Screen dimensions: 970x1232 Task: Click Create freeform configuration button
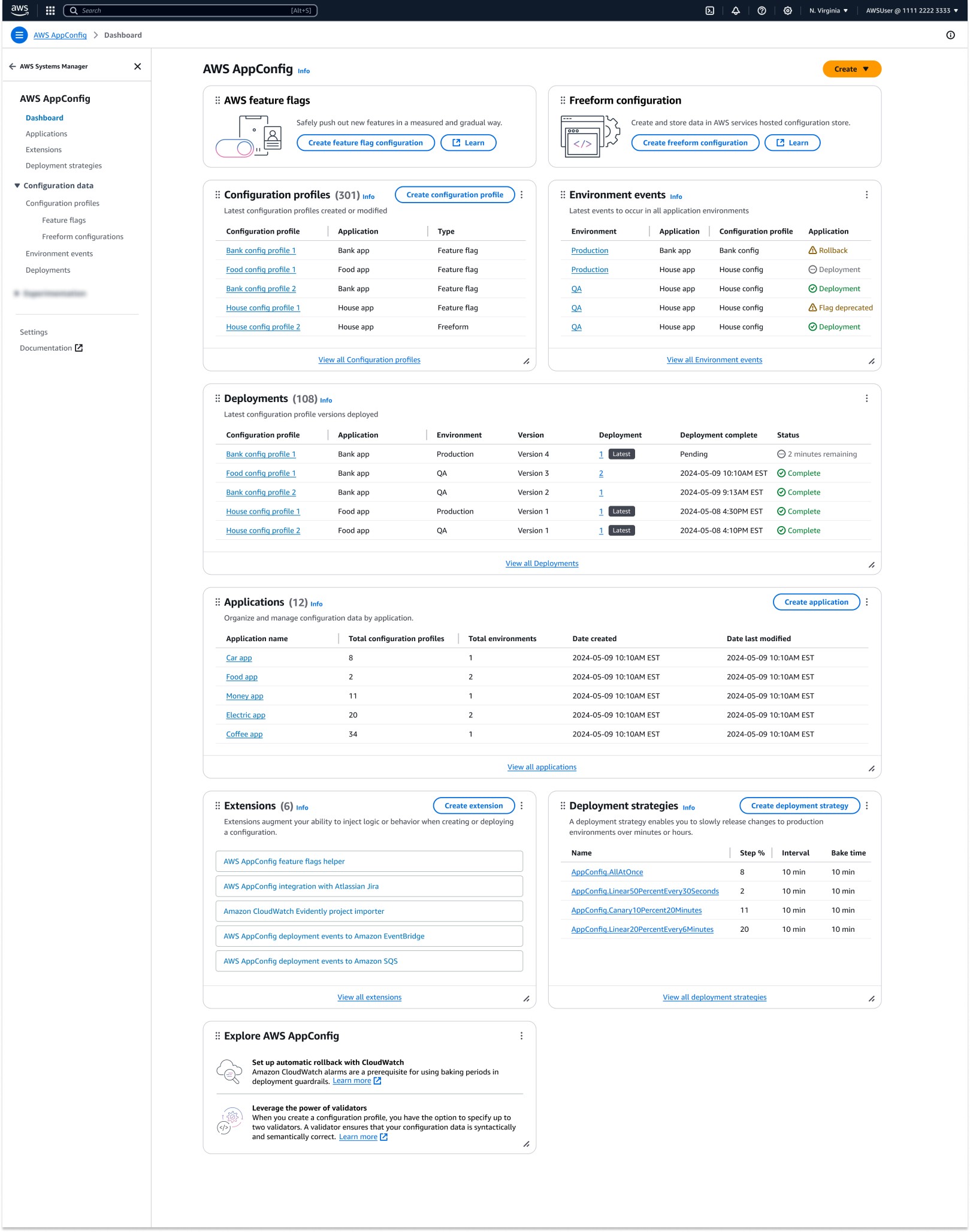pyautogui.click(x=695, y=143)
